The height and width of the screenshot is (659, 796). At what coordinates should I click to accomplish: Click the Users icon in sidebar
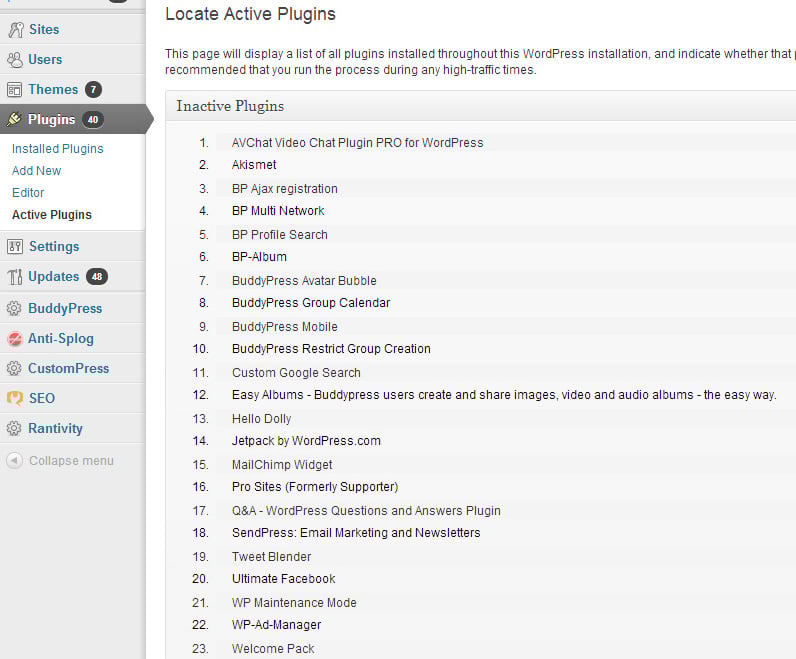14,60
